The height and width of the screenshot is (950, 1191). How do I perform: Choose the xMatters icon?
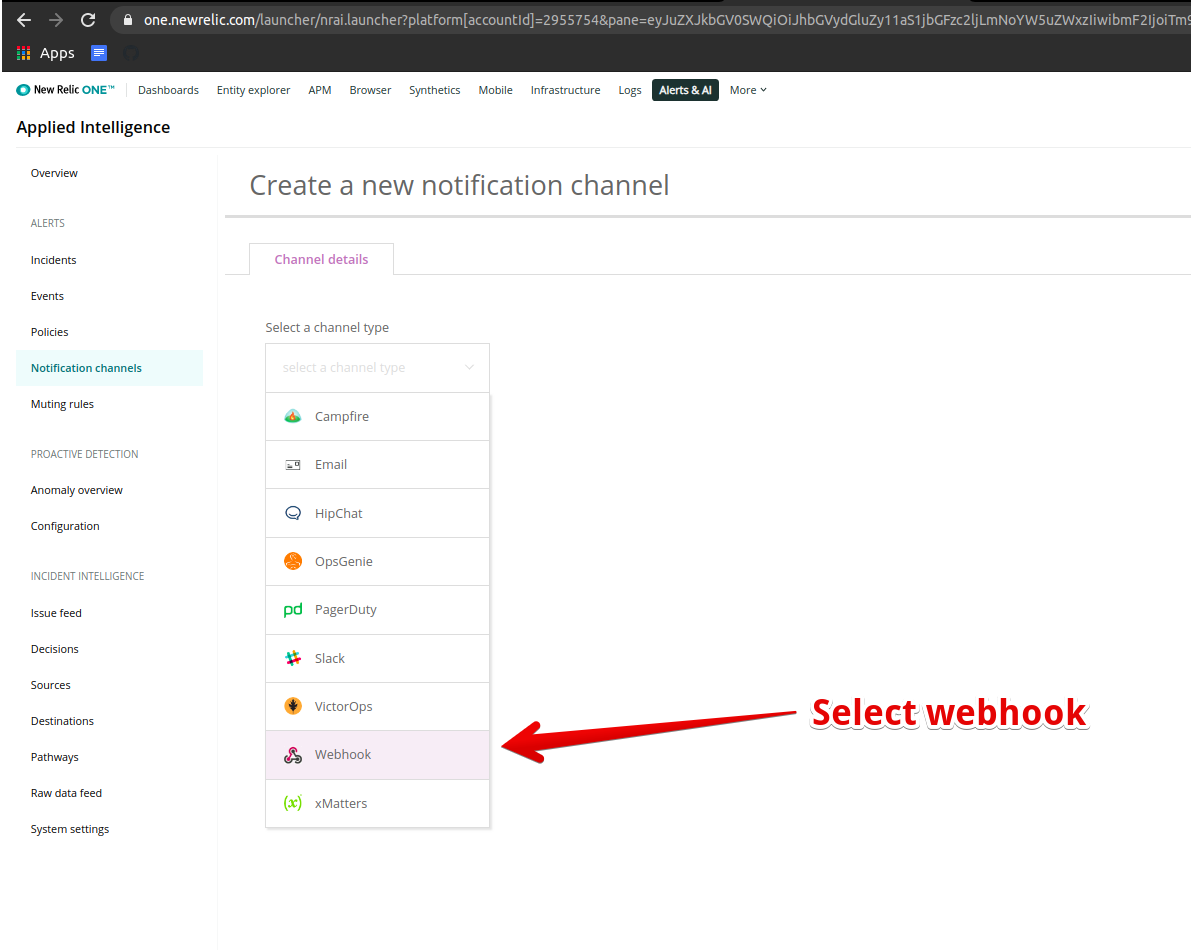click(x=292, y=803)
